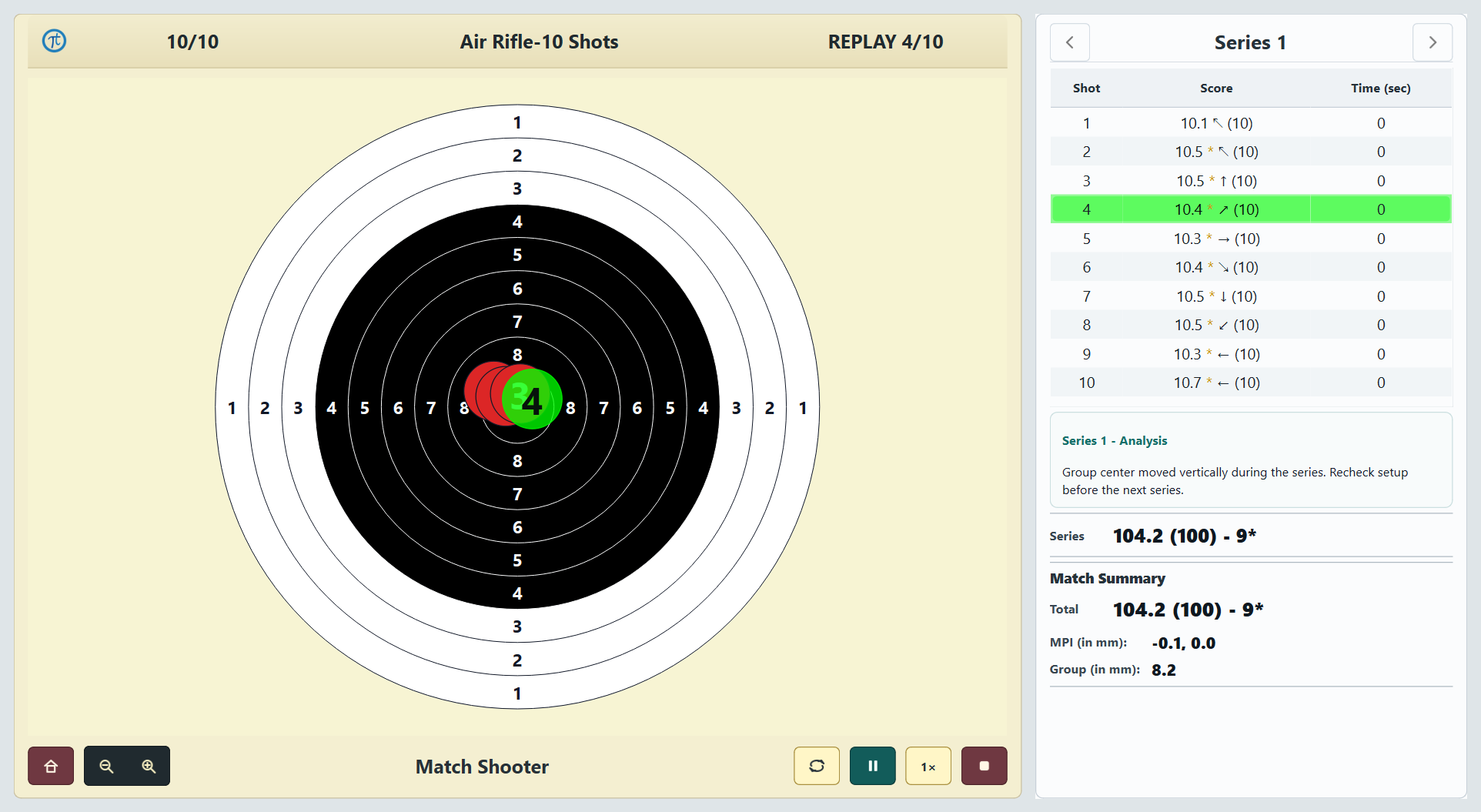Click series score 104.2 (100) - 9*
1481x812 pixels.
click(1185, 536)
